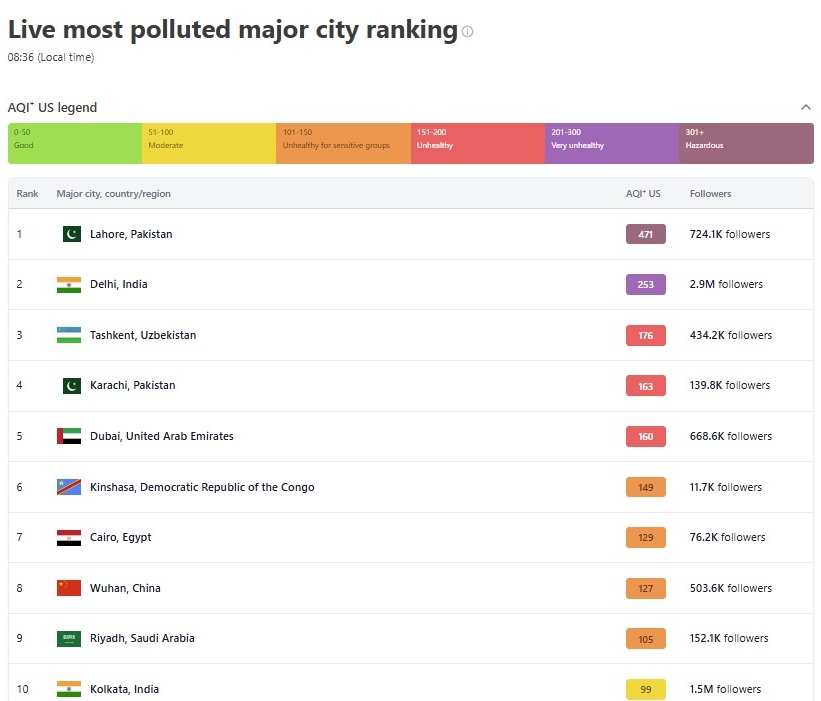Click the Followers column header
Screen dimensions: 821x701
[x=710, y=194]
